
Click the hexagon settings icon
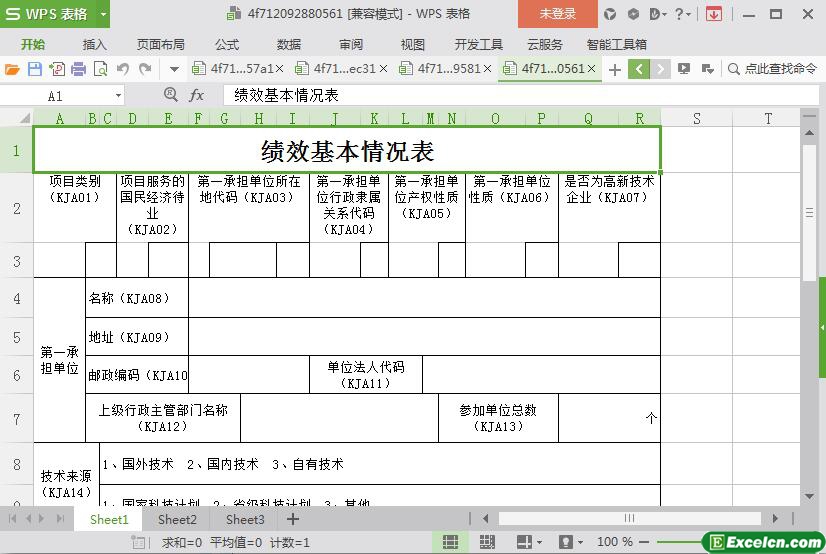[x=633, y=14]
